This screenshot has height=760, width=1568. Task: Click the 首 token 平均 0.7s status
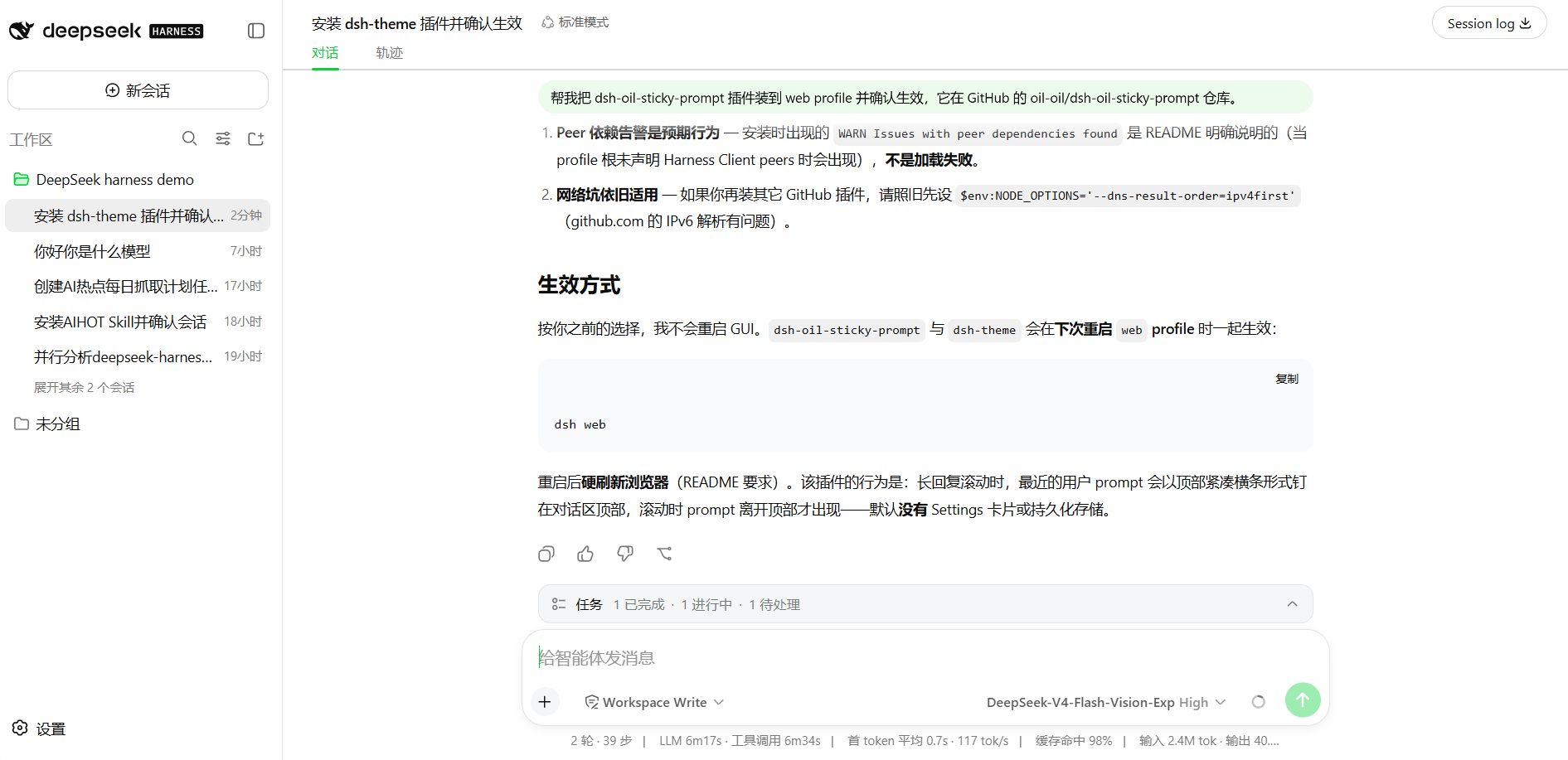click(x=928, y=741)
